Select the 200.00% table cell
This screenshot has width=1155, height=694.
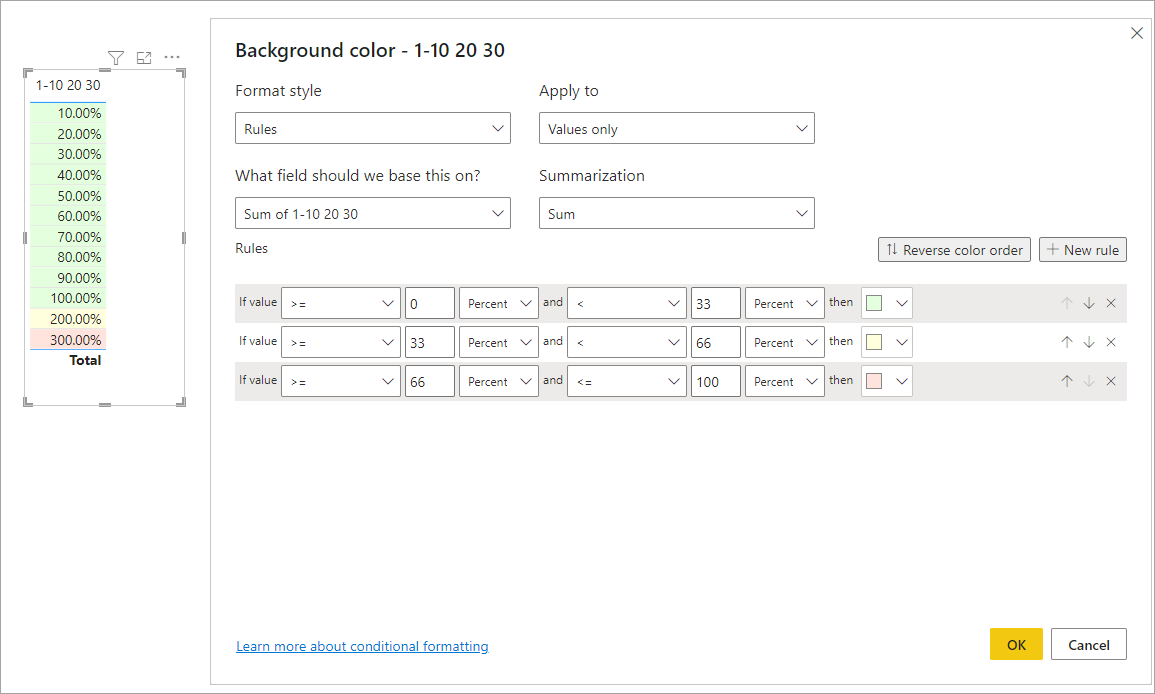(x=69, y=319)
